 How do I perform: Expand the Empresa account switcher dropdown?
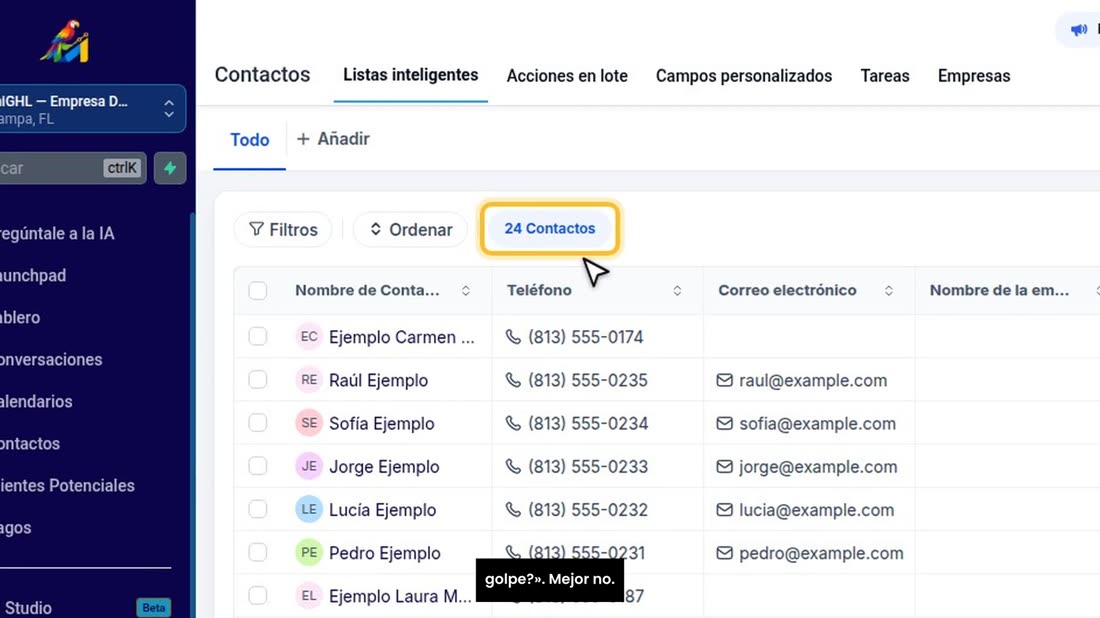pyautogui.click(x=91, y=109)
